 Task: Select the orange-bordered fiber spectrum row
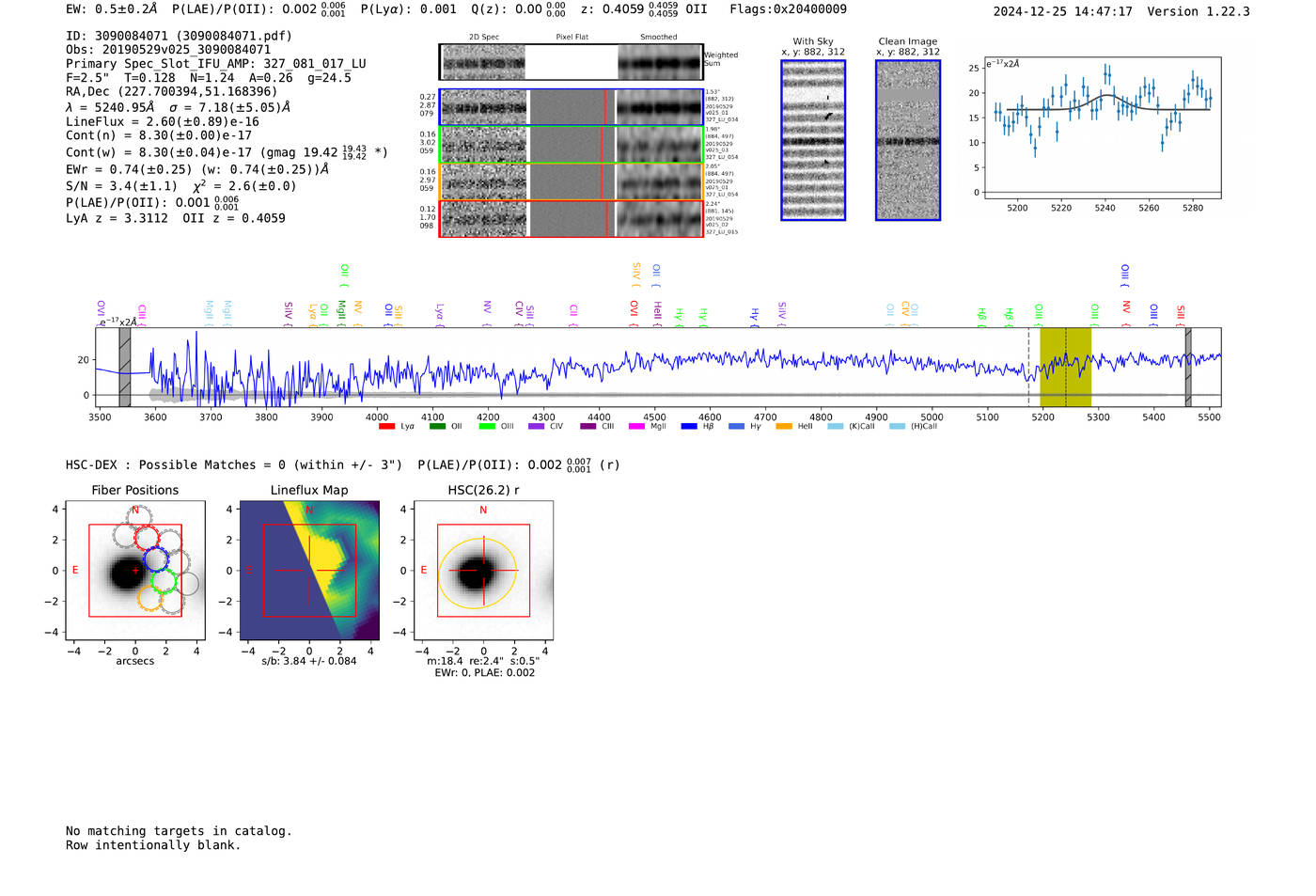[x=571, y=181]
